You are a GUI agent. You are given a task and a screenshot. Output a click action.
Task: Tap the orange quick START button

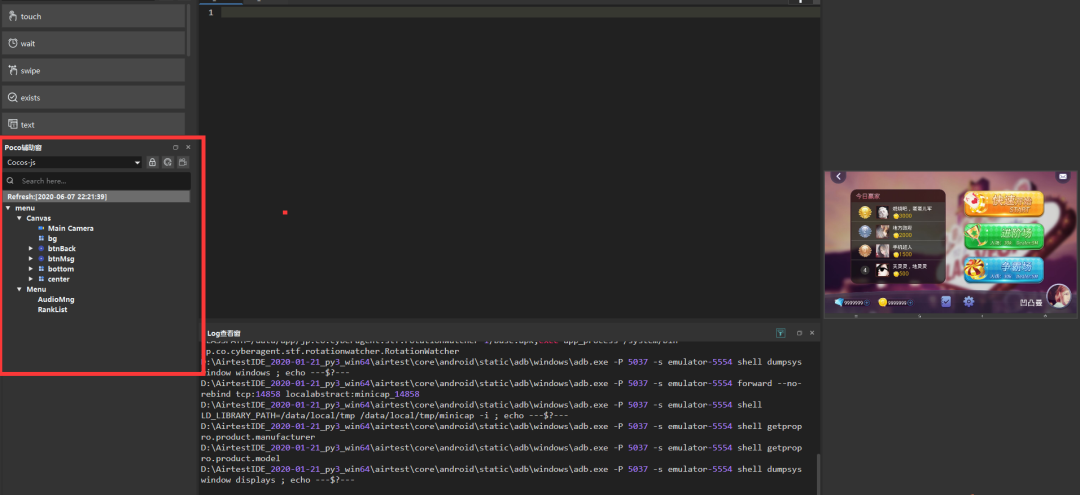pyautogui.click(x=1004, y=204)
